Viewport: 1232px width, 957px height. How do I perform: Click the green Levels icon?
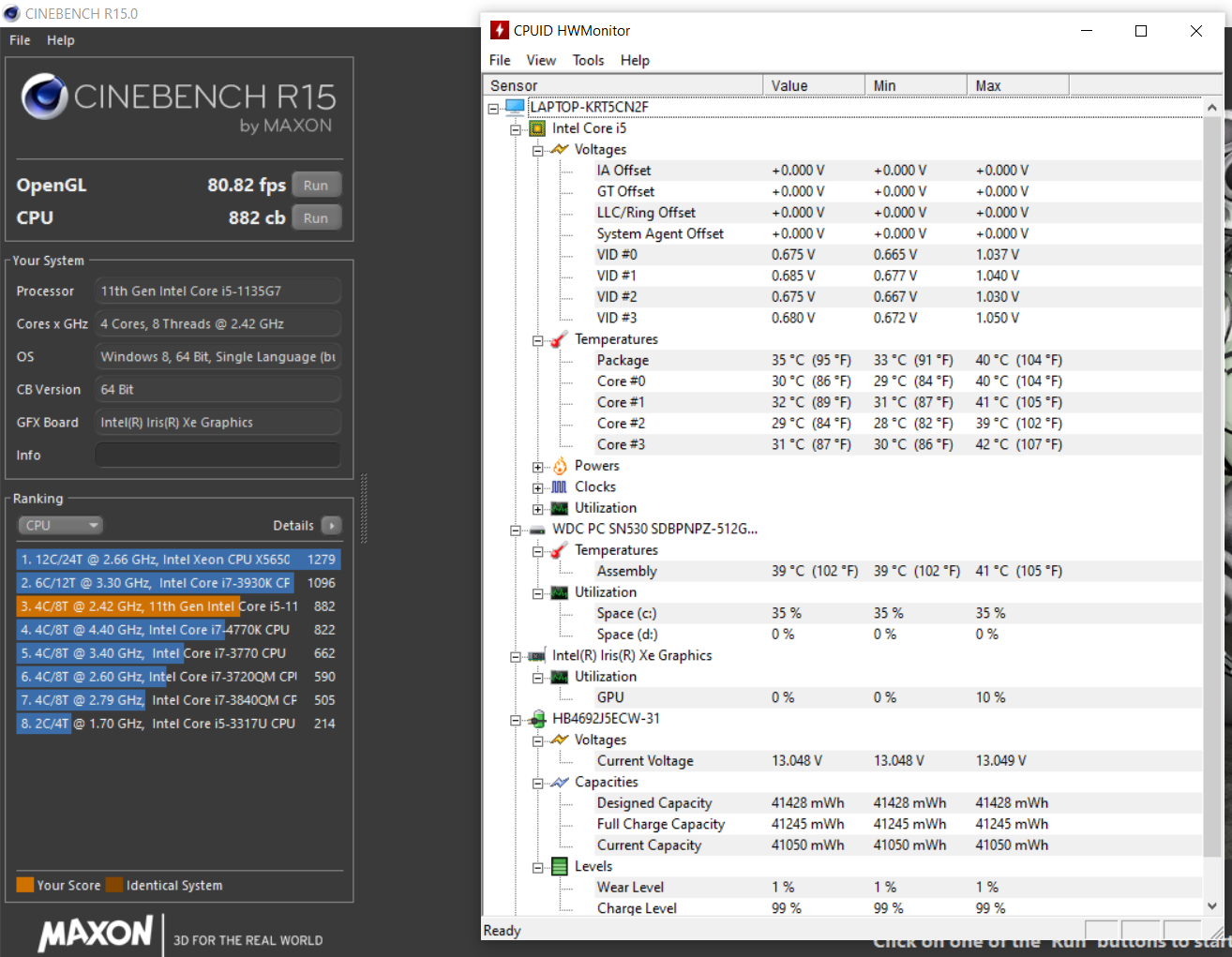pos(560,866)
